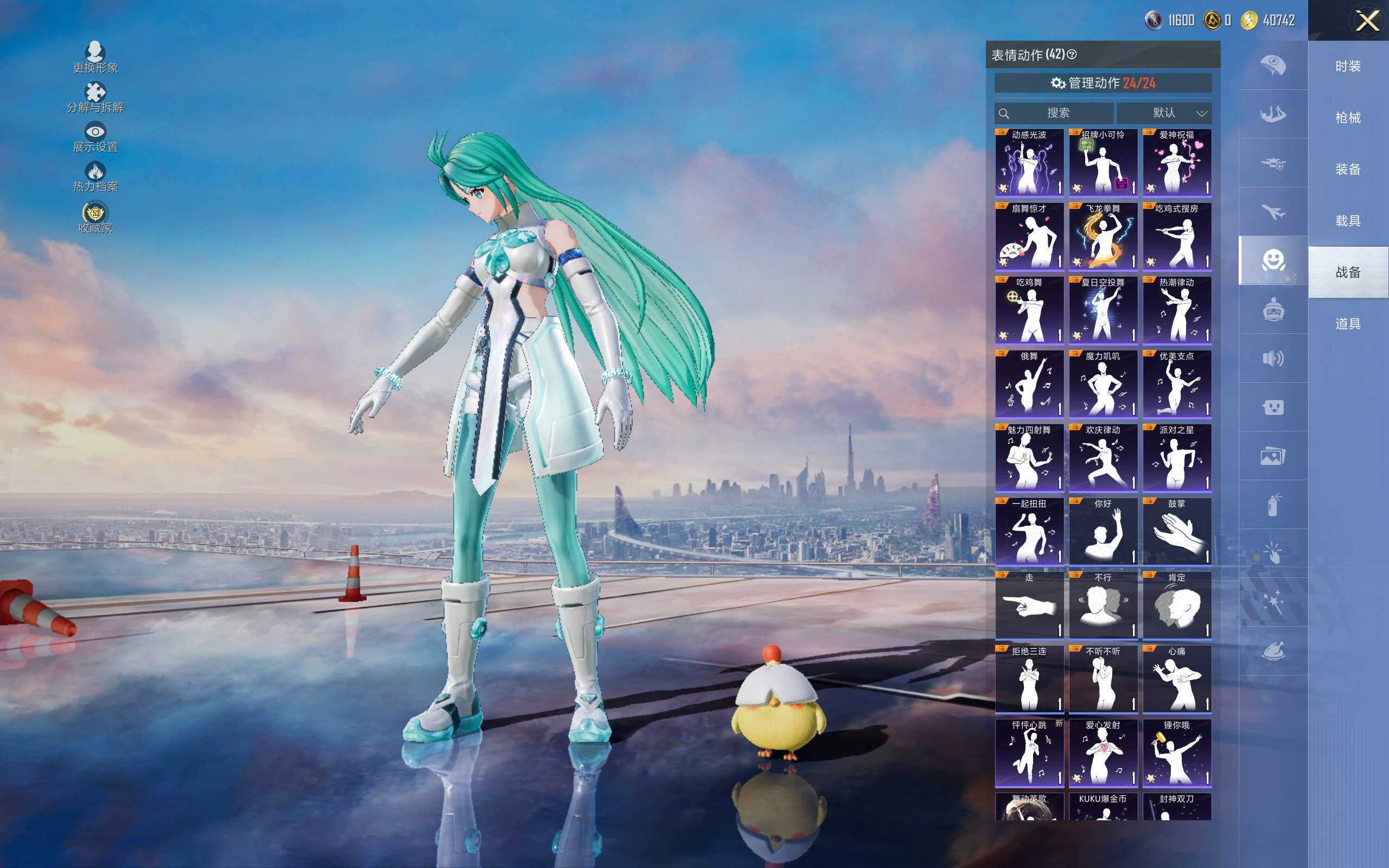Click the help icon beside 表情动作 (42)

point(1072,55)
